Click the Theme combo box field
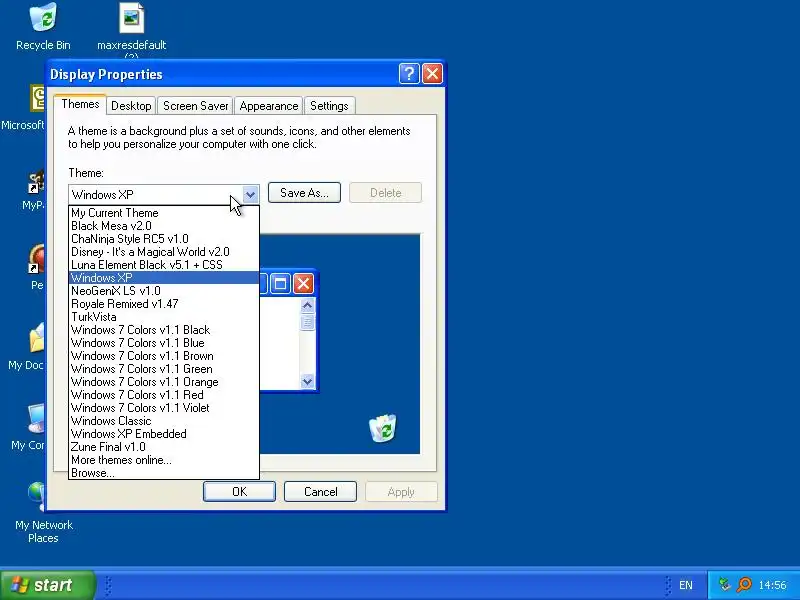Screen dimensions: 800x600 click(x=164, y=194)
